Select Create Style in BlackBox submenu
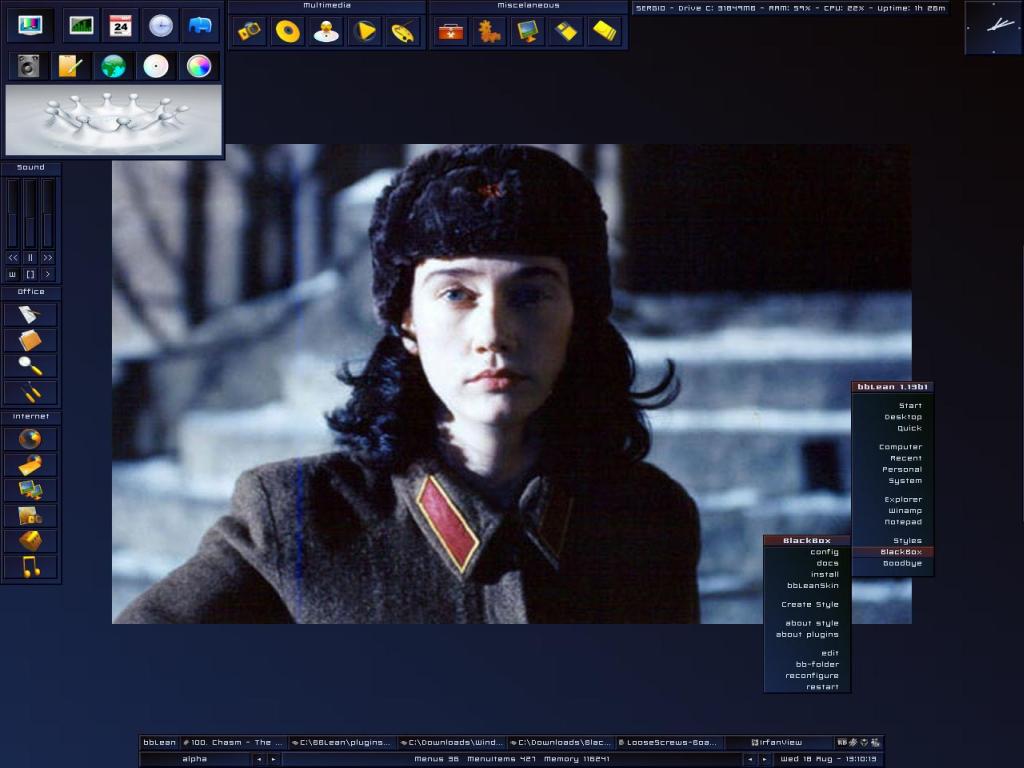Viewport: 1024px width, 768px height. (x=807, y=604)
